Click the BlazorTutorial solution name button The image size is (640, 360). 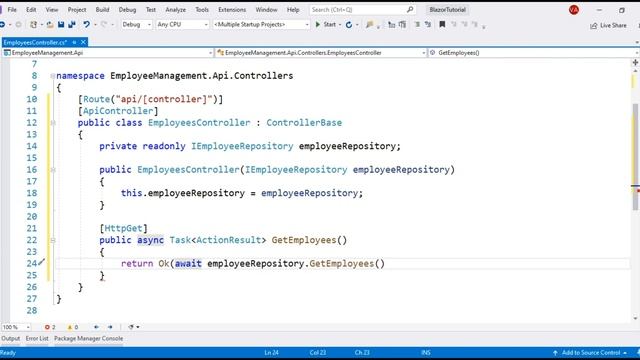447,9
